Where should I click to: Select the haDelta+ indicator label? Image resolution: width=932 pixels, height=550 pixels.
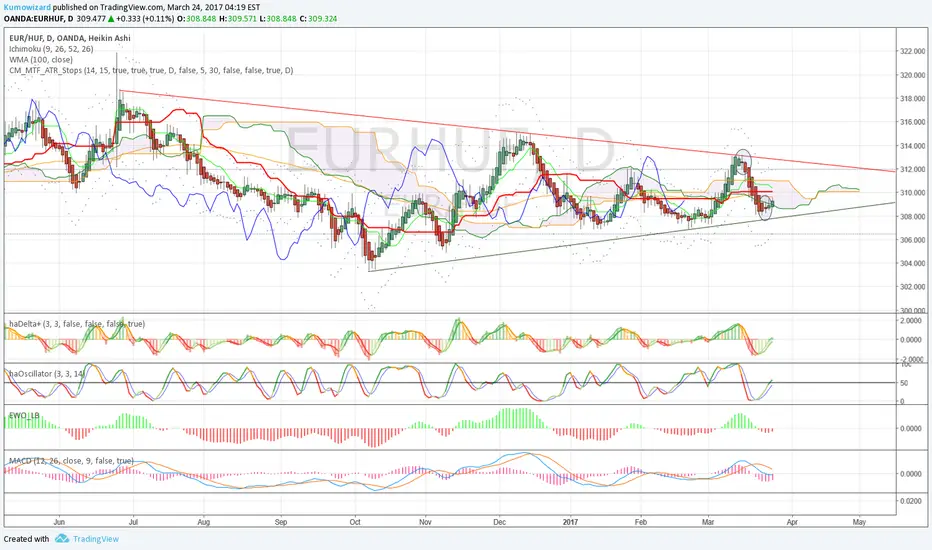coord(77,324)
